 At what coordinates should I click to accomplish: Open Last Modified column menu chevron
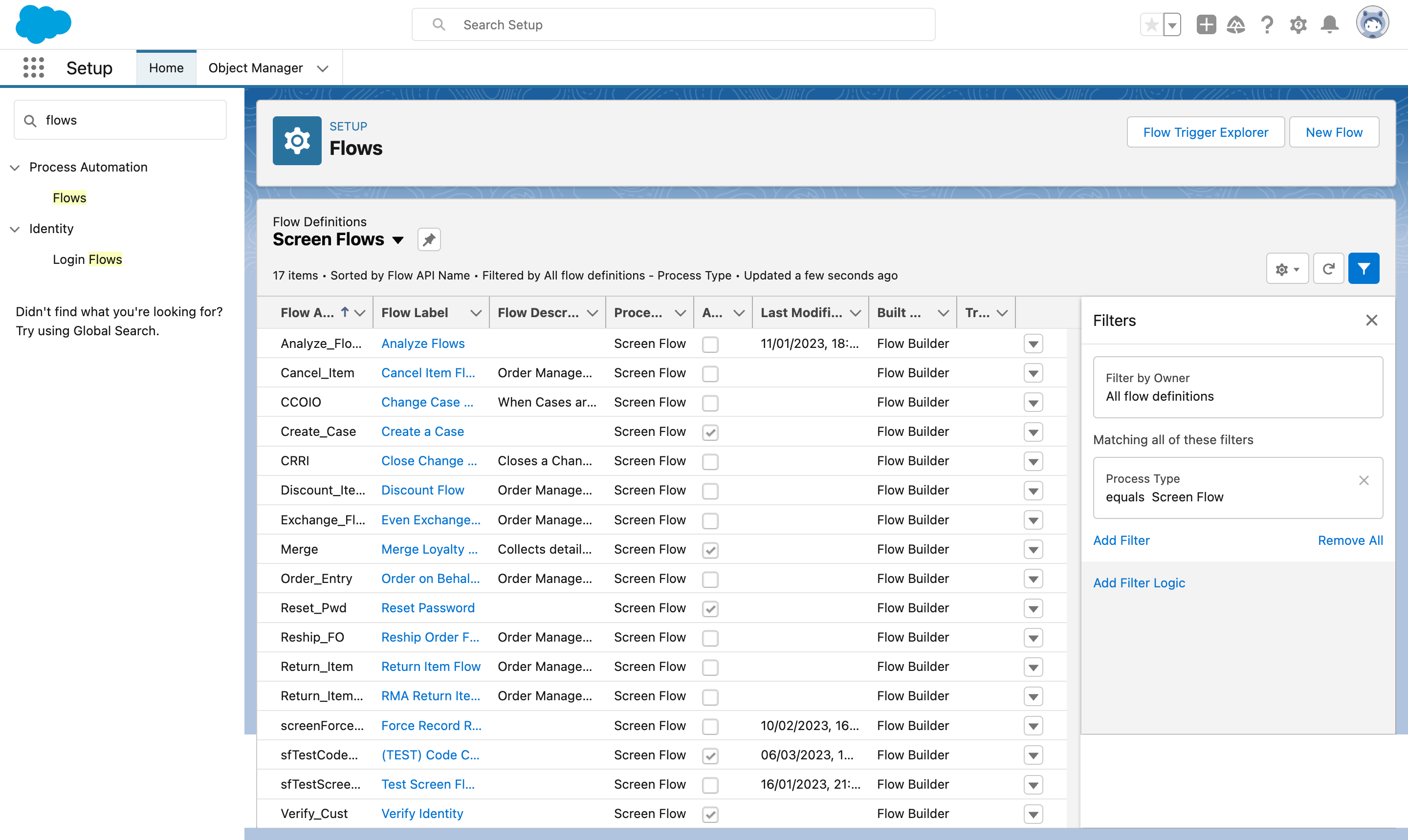point(856,313)
